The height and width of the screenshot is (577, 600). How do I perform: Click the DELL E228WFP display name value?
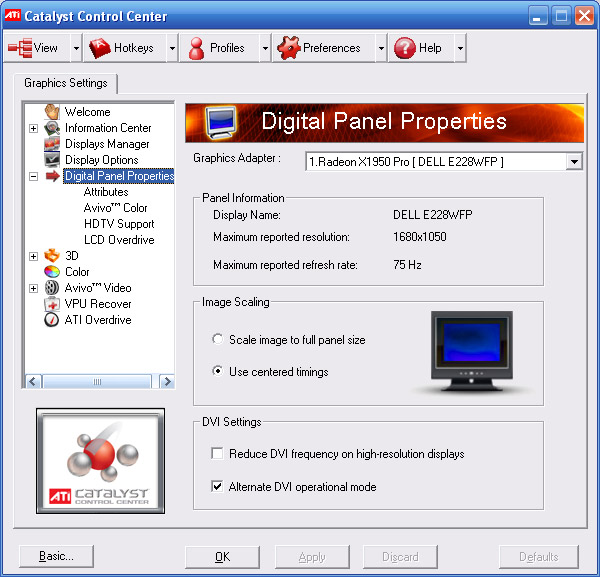pos(432,215)
